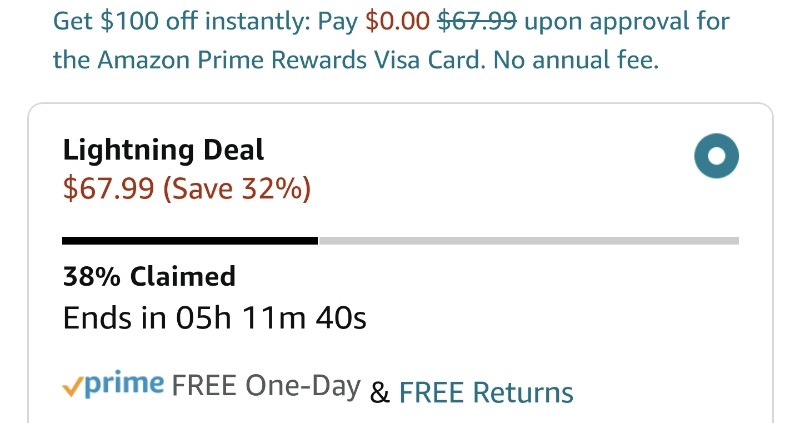Image resolution: width=800 pixels, height=423 pixels.
Task: Click the $0.00 promotional price
Action: coord(397,21)
